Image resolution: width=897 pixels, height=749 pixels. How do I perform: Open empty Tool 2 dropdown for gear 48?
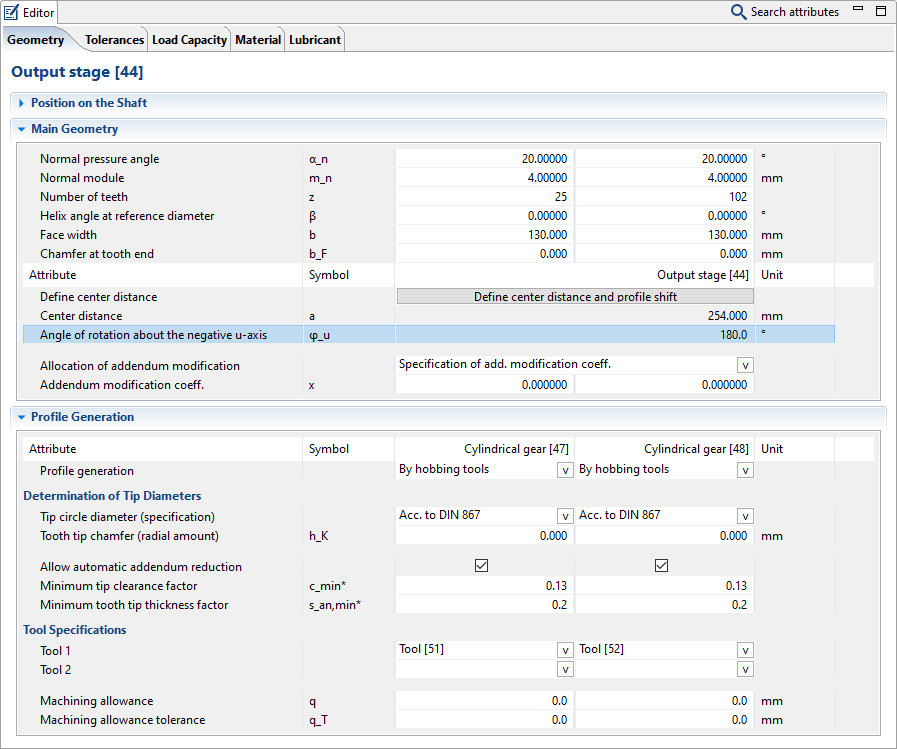click(745, 670)
